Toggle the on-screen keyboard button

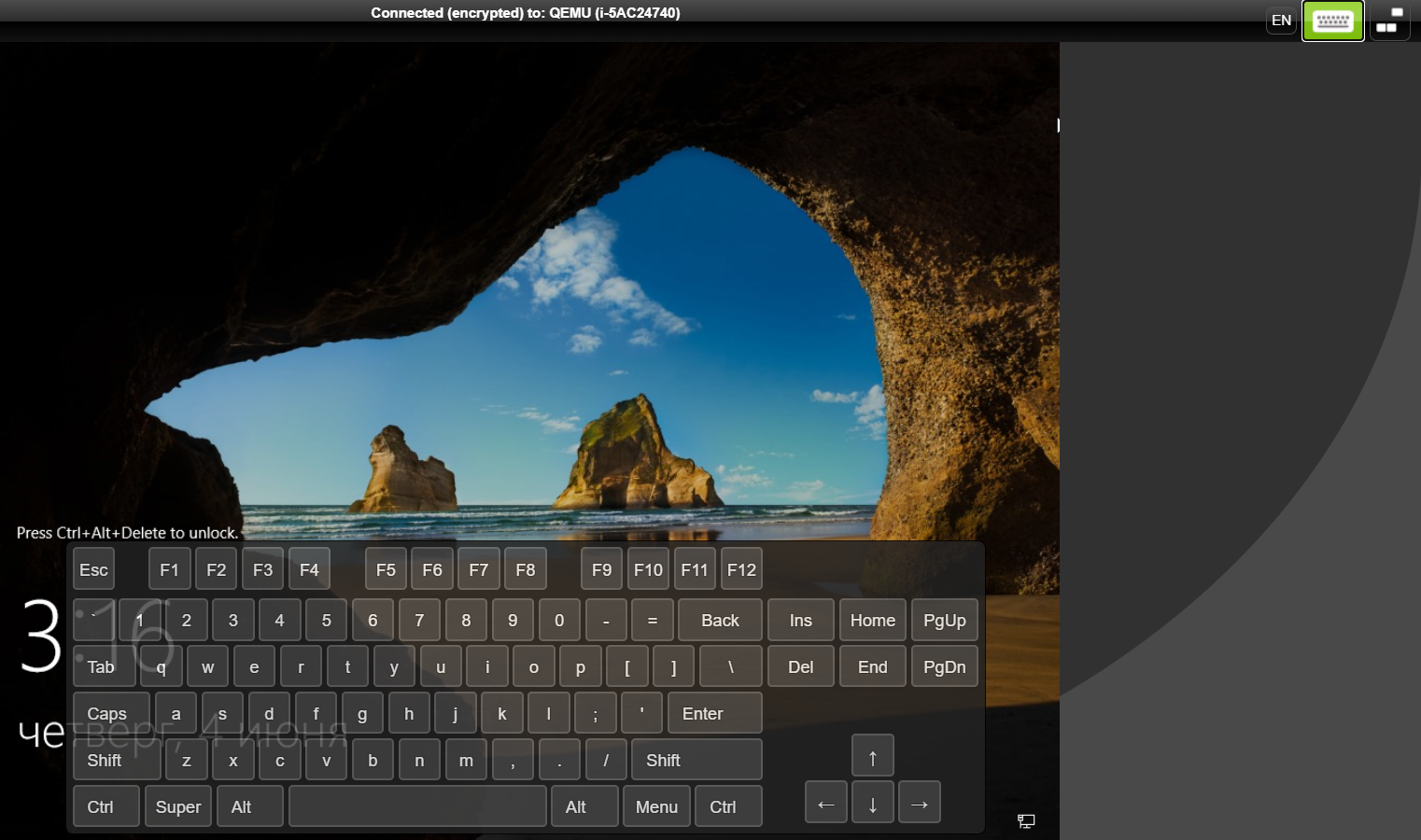coord(1332,21)
